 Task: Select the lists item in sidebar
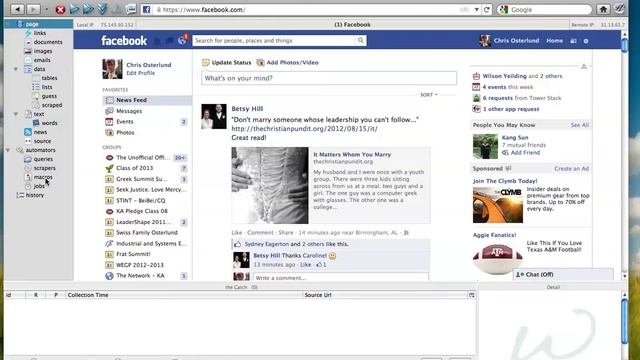(x=47, y=87)
